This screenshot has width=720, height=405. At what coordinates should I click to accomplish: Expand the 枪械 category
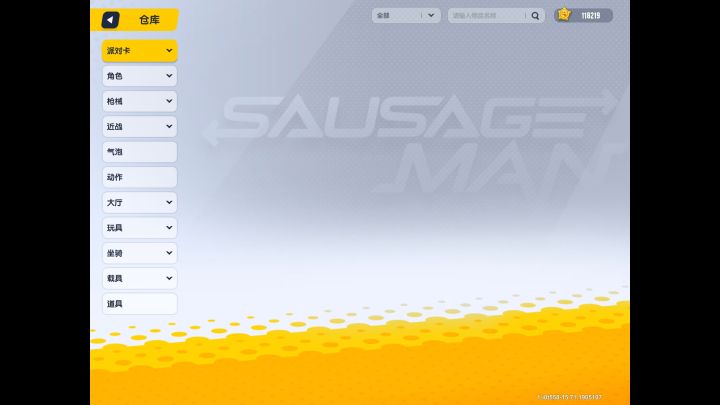click(140, 101)
